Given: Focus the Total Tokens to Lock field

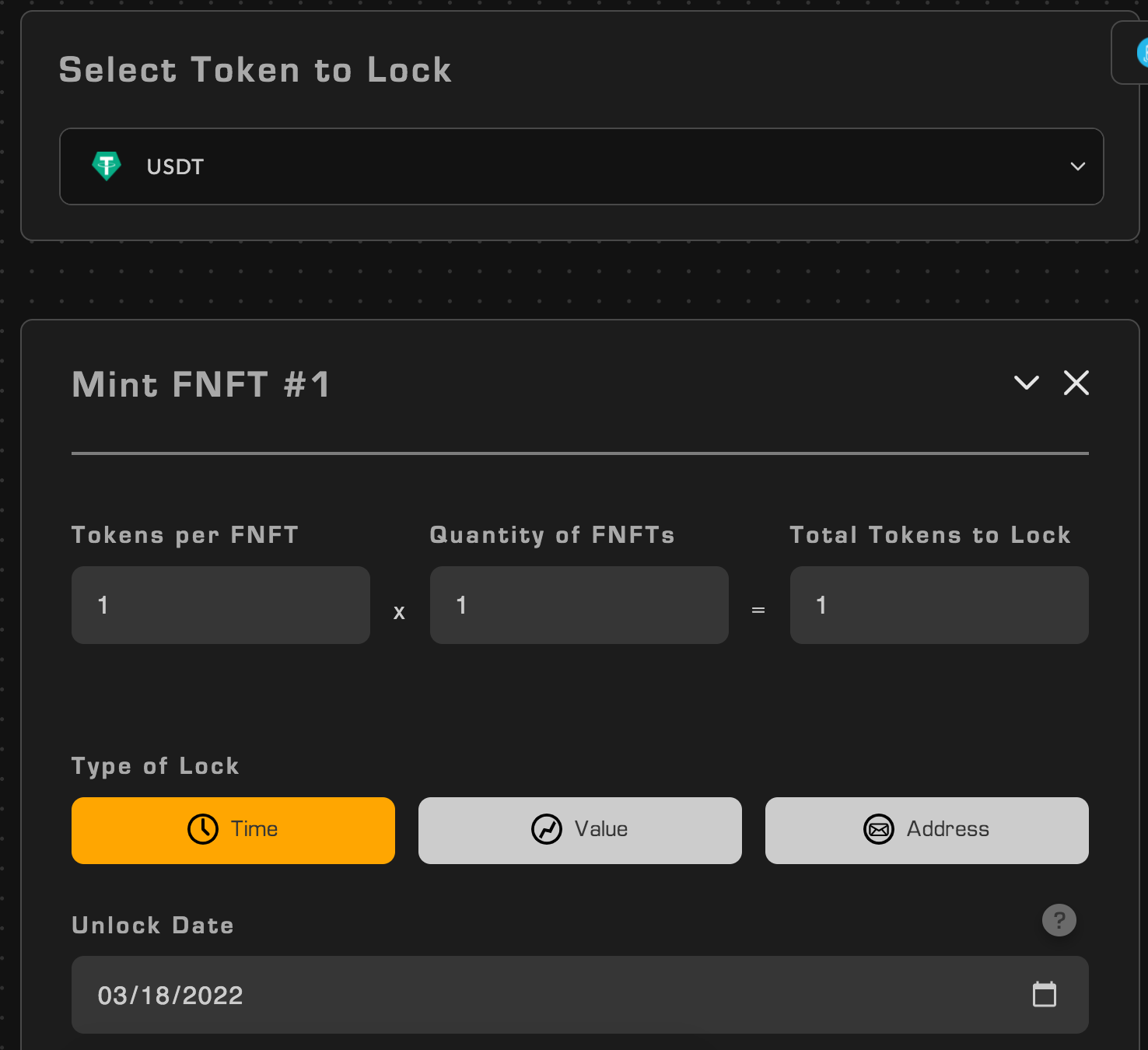Looking at the screenshot, I should pos(939,605).
